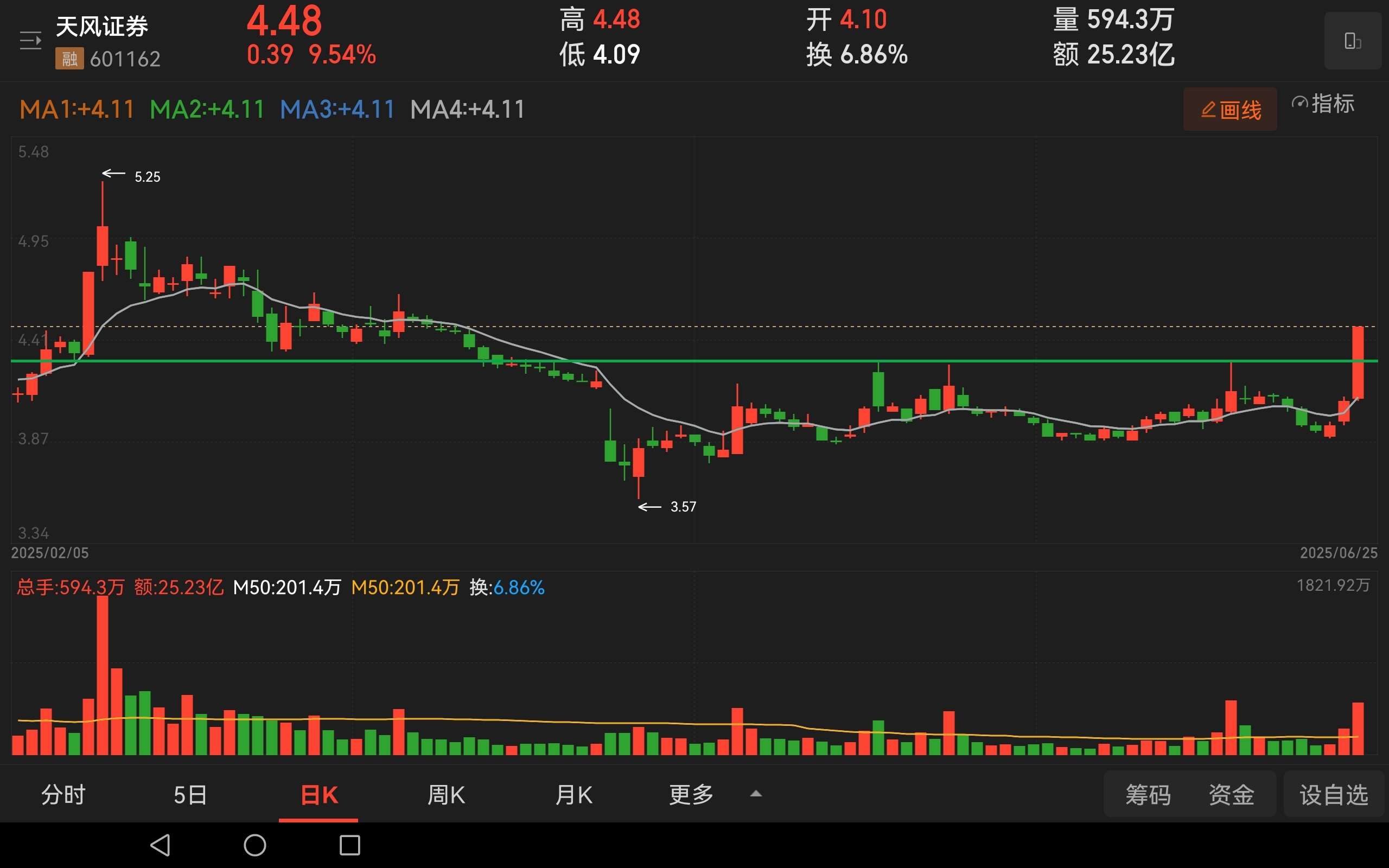Viewport: 1389px width, 868px height.
Task: Open the stock list menu icon
Action: coord(30,41)
